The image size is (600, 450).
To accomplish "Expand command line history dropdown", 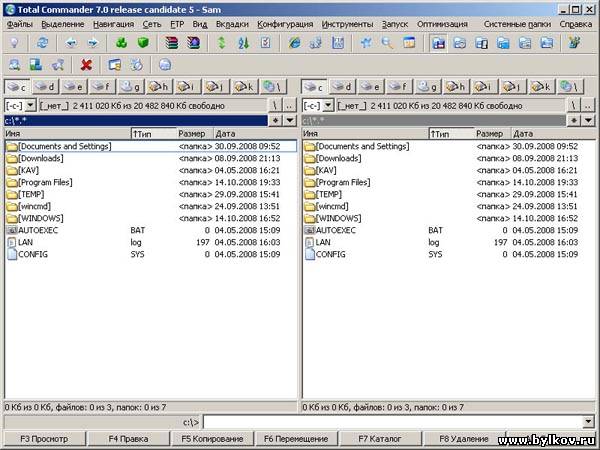I will pos(589,422).
